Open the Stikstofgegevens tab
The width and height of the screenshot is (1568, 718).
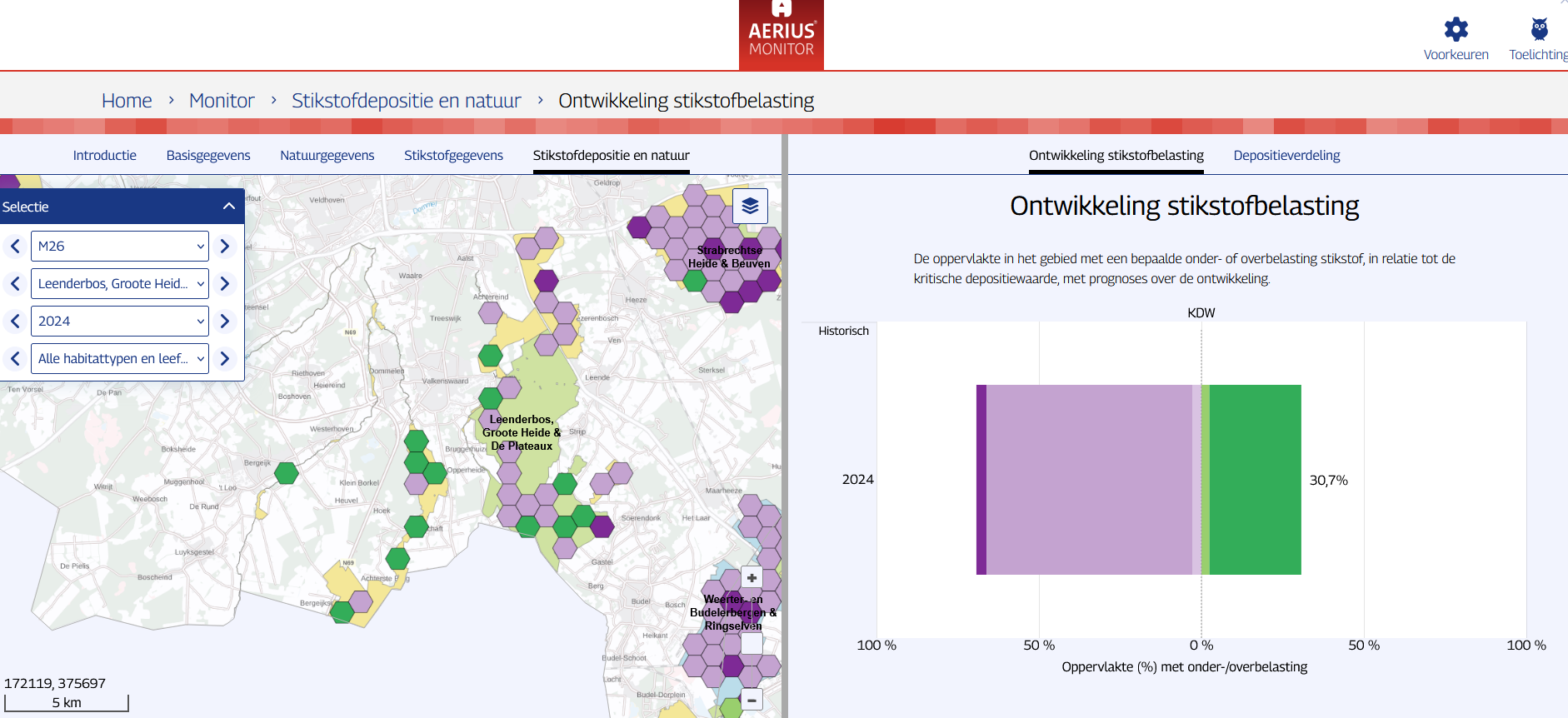453,156
